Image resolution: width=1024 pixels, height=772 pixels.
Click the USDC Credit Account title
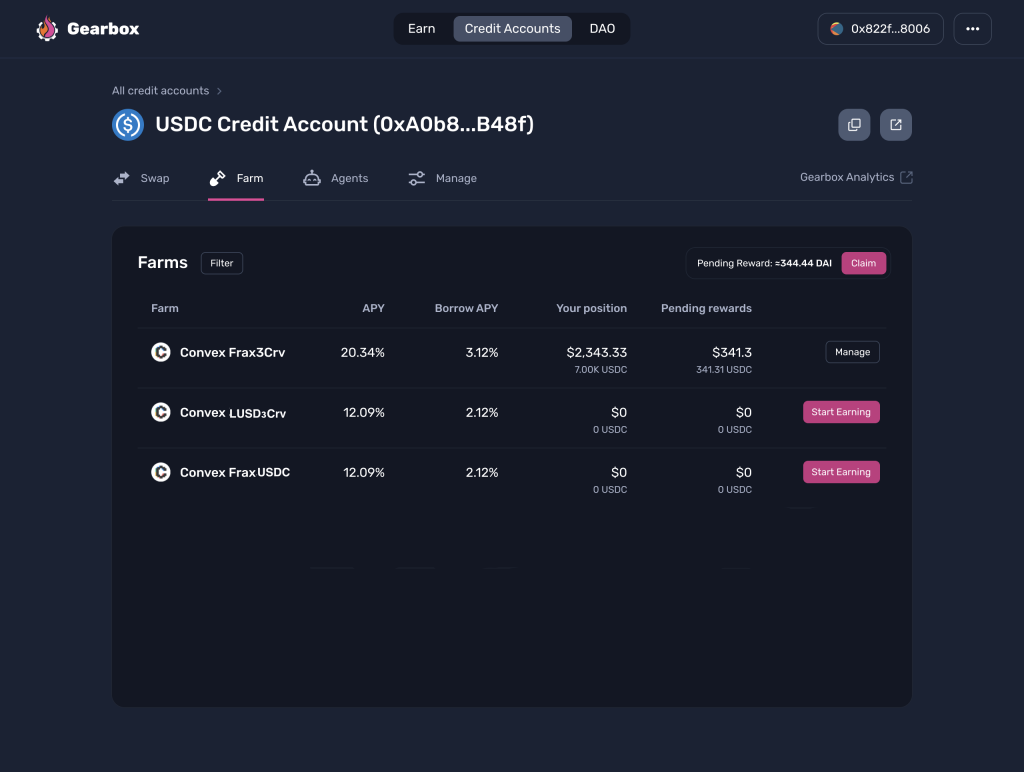[x=345, y=124]
